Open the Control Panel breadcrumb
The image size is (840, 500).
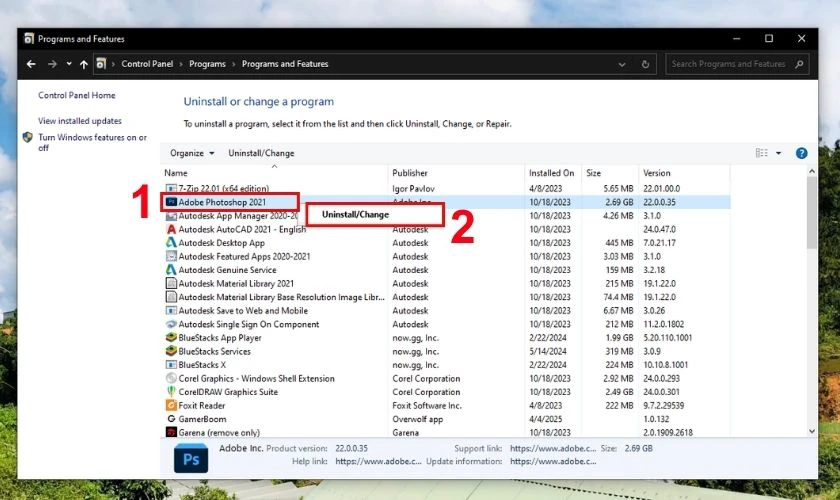[147, 64]
